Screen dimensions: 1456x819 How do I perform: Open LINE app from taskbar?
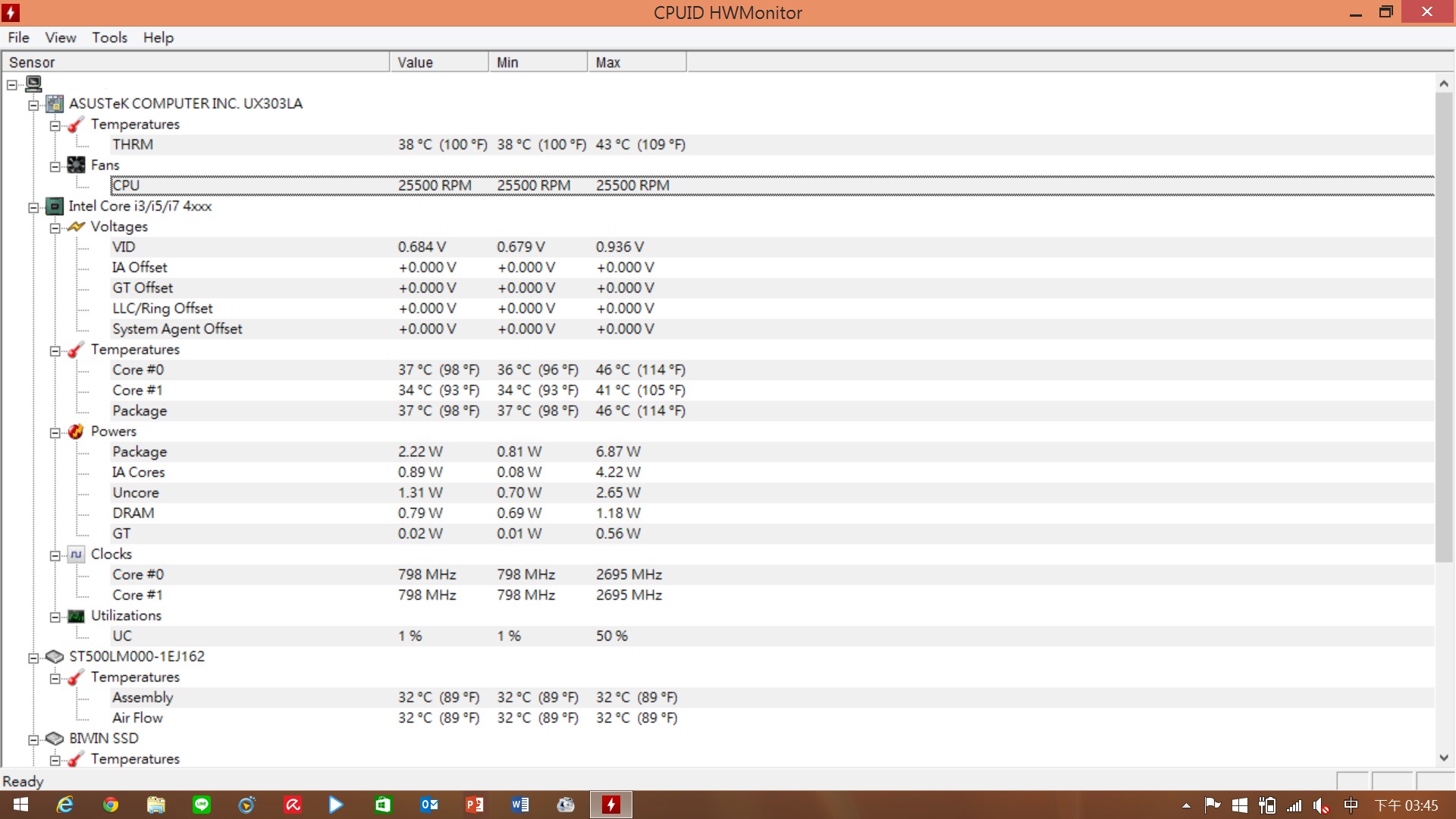tap(202, 805)
